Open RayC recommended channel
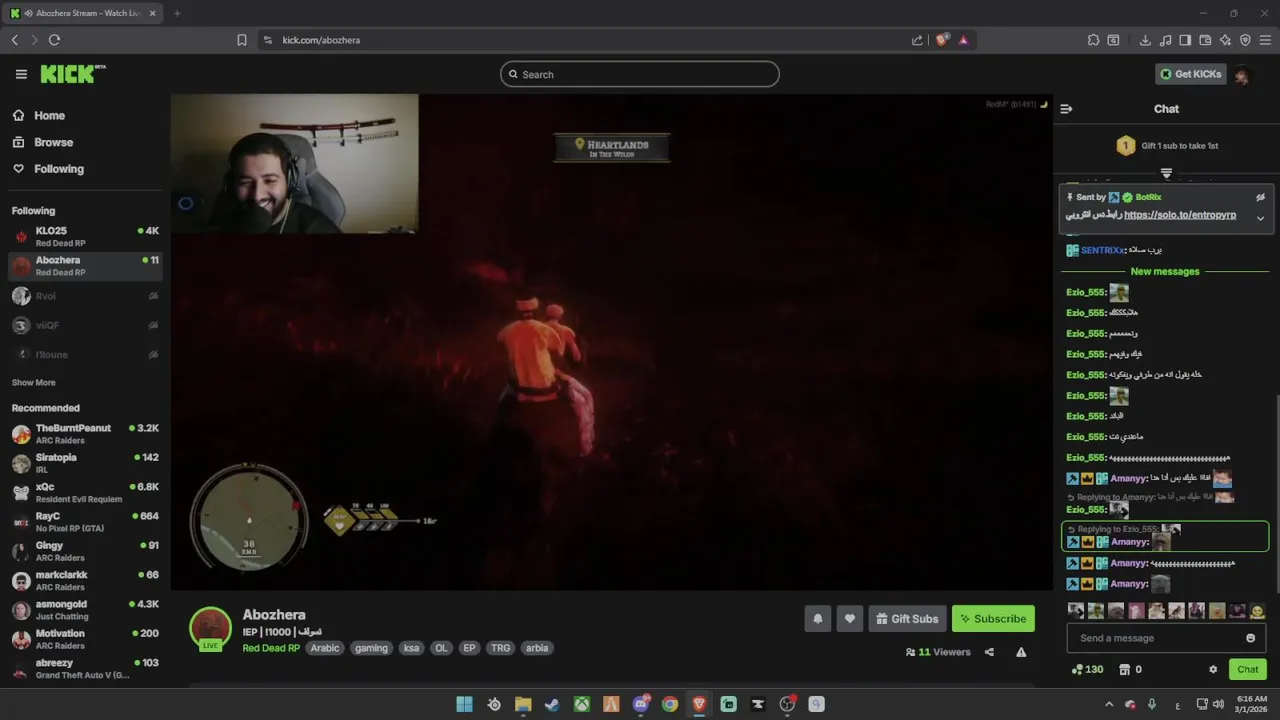 click(x=85, y=522)
